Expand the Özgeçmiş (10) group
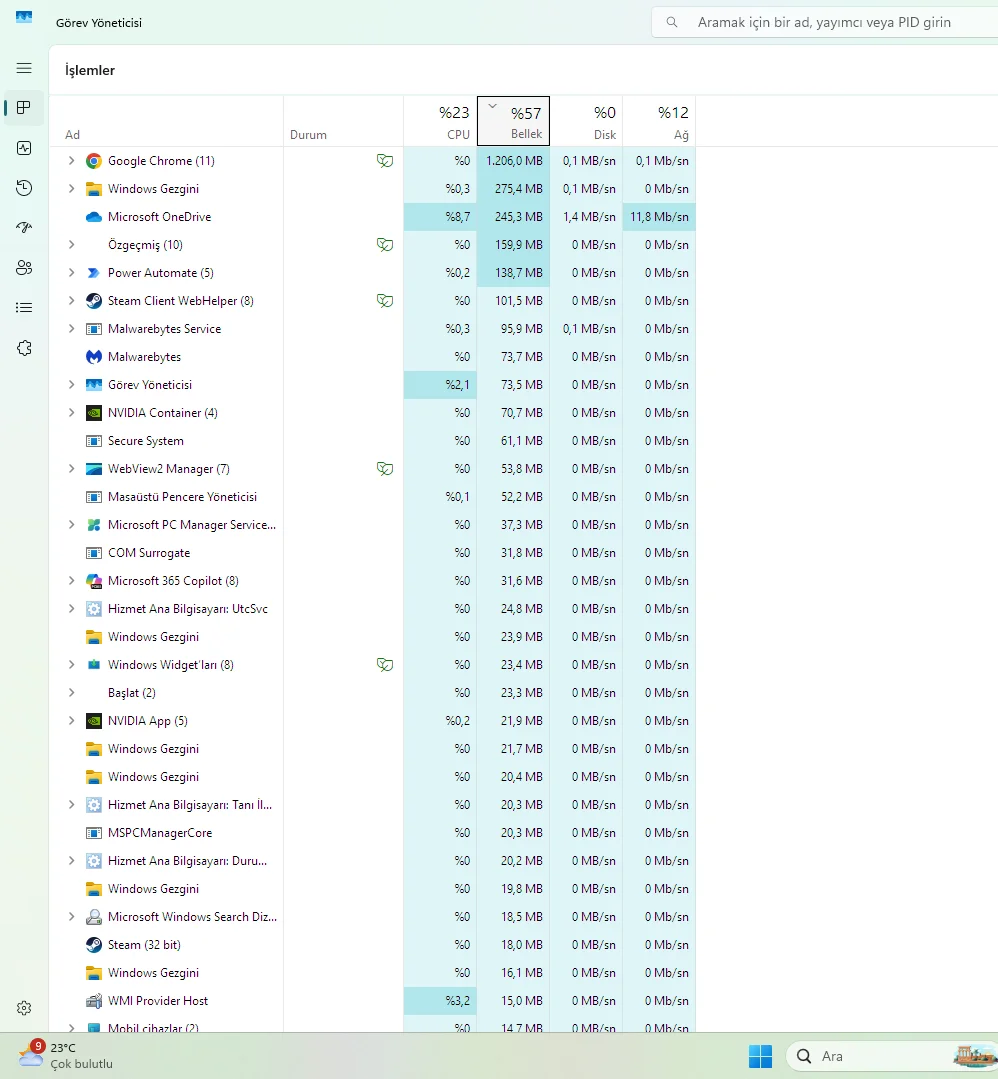The image size is (998, 1079). (x=71, y=245)
